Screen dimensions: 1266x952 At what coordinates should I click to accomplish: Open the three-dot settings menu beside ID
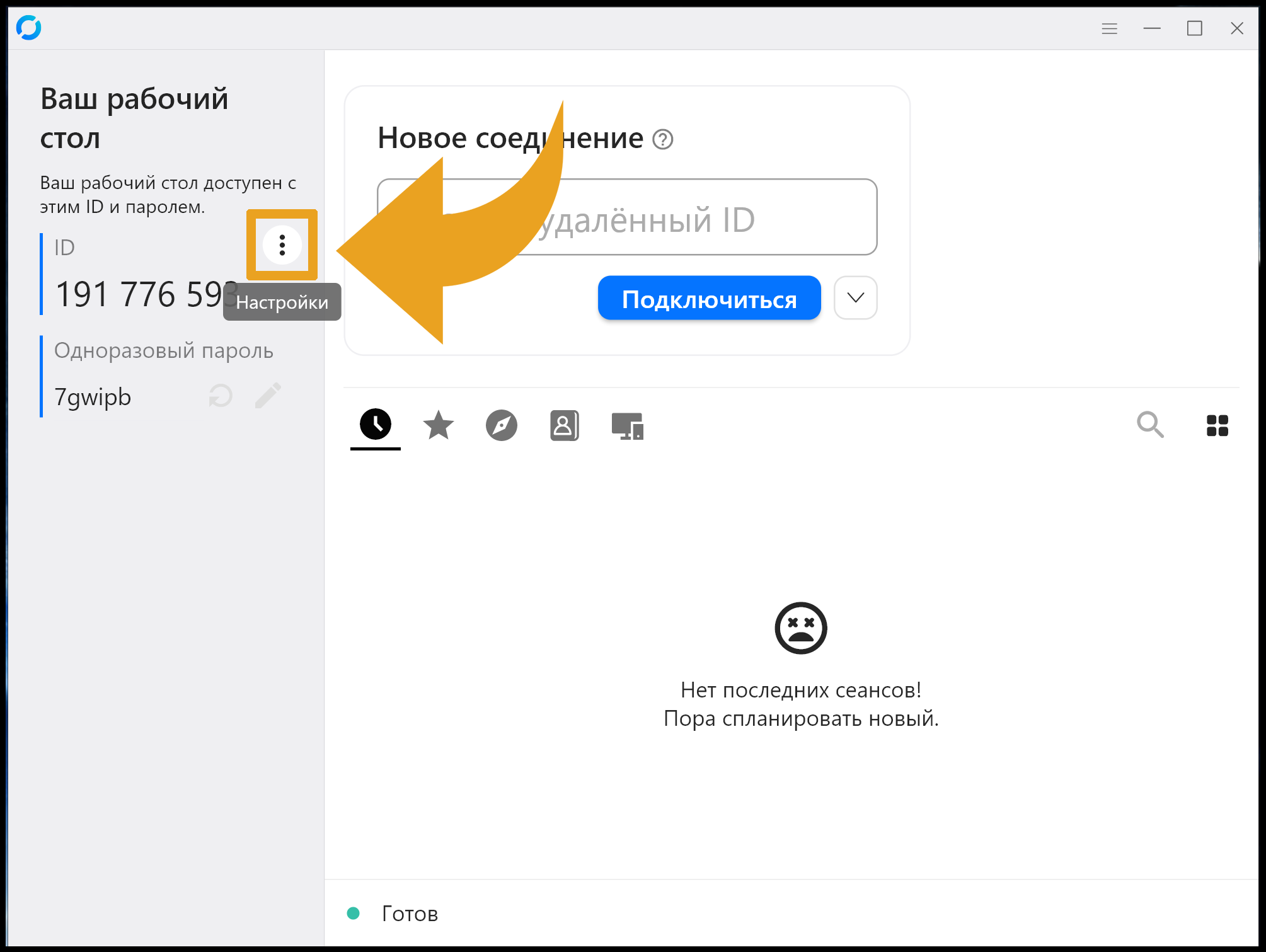282,245
